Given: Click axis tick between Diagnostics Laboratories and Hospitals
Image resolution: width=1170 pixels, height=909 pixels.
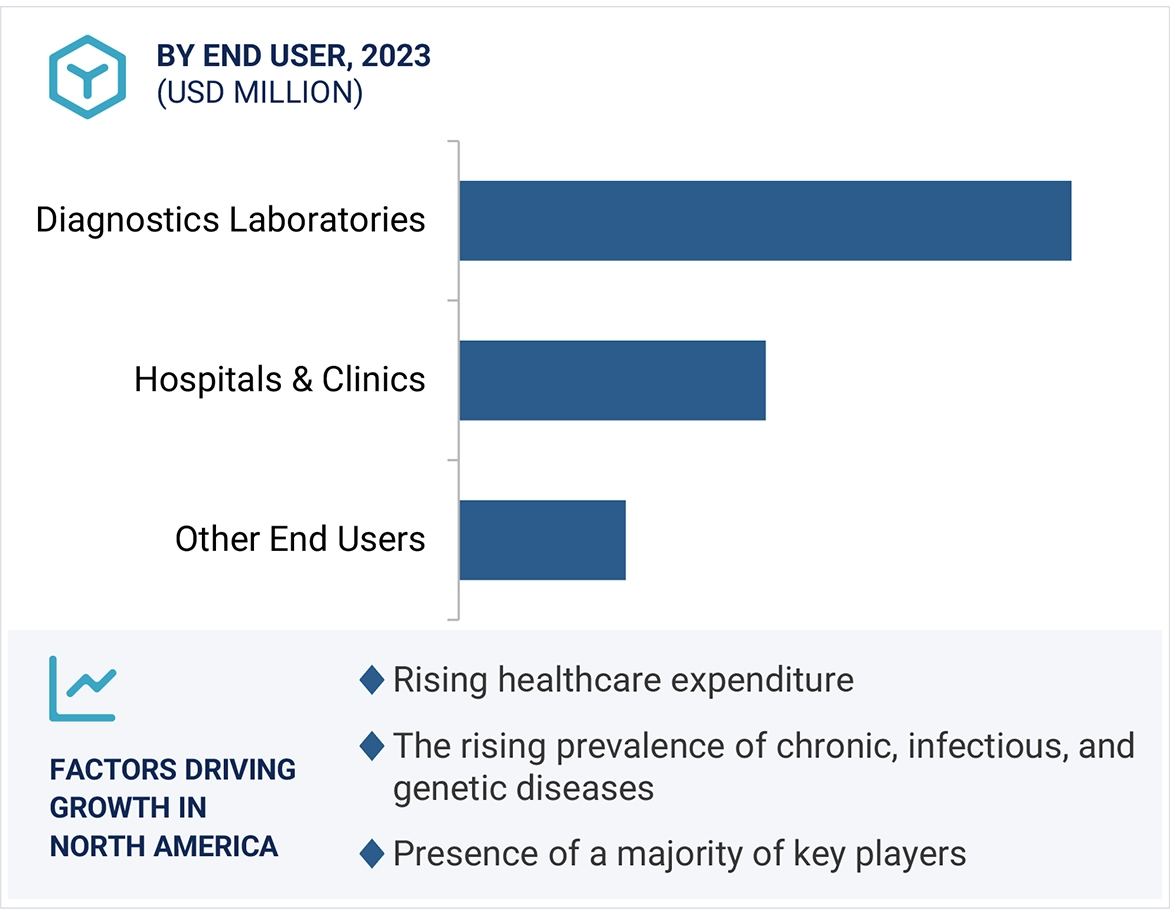Looking at the screenshot, I should pyautogui.click(x=452, y=300).
